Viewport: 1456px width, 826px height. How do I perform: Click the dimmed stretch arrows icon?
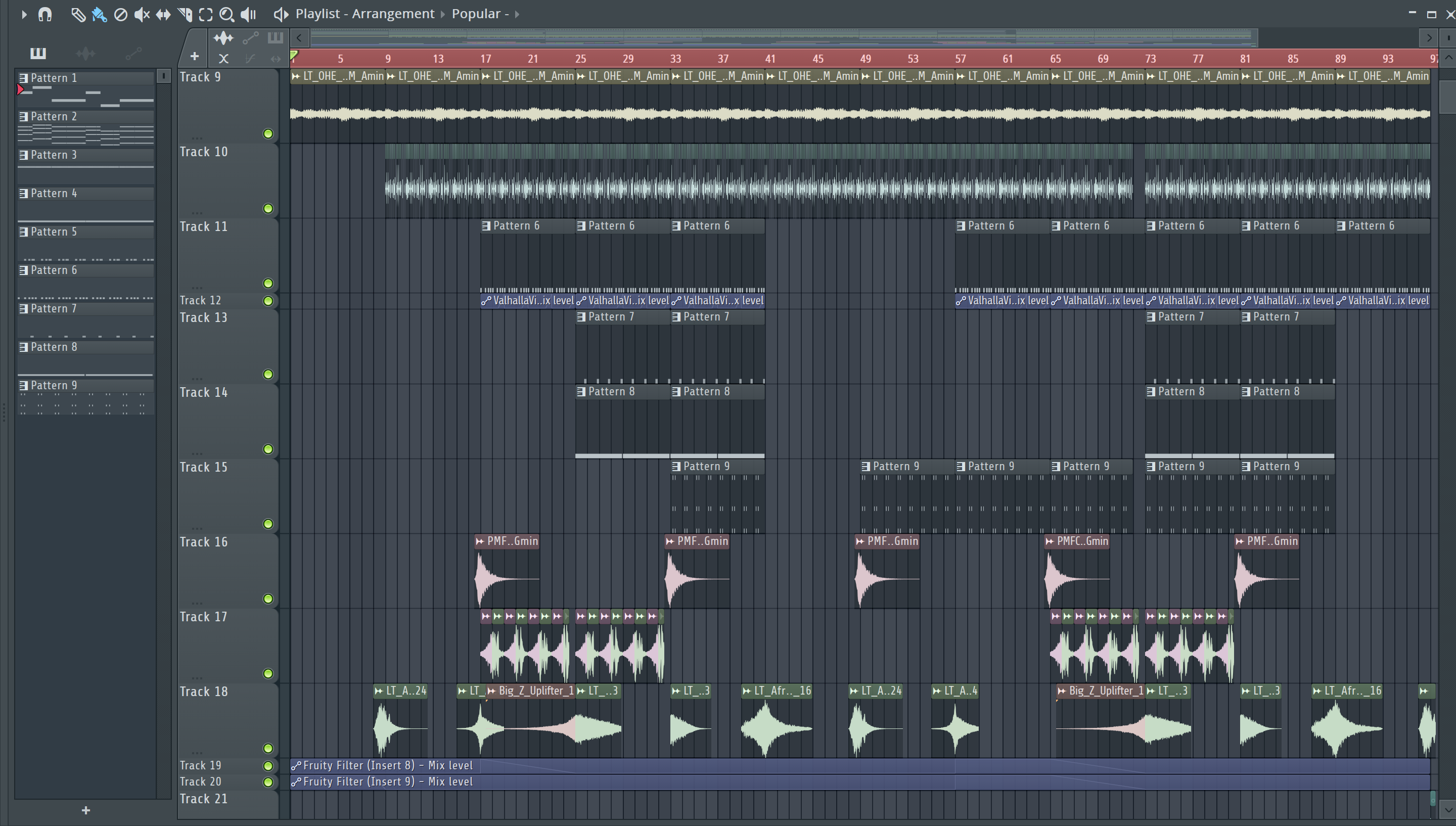point(276,59)
